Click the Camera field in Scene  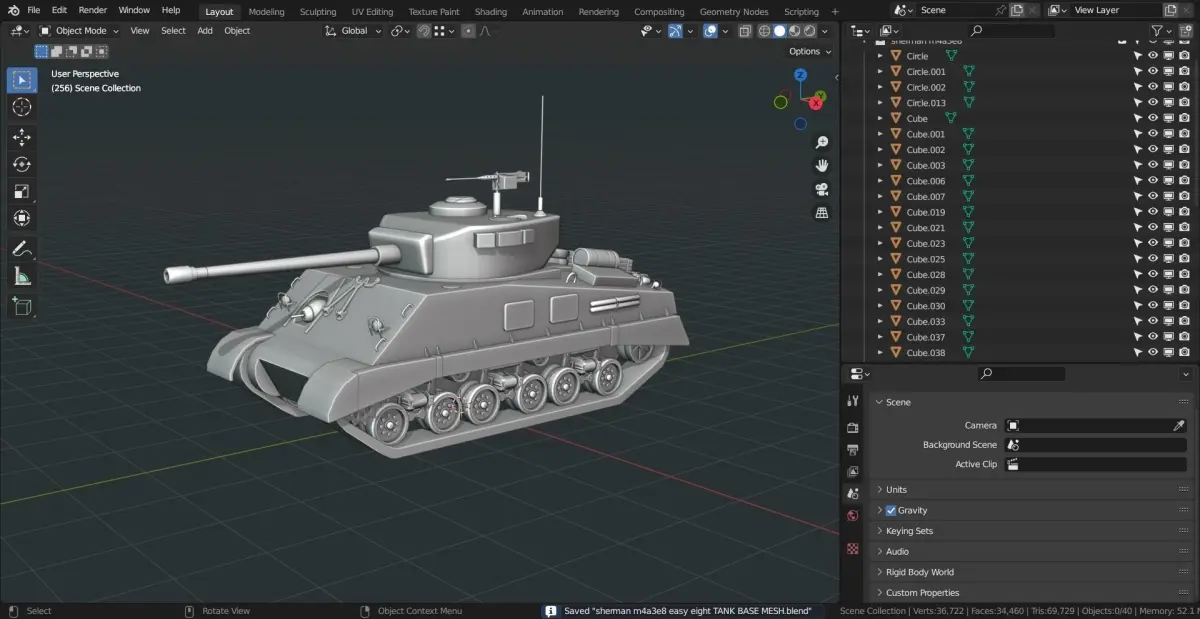pos(1096,425)
